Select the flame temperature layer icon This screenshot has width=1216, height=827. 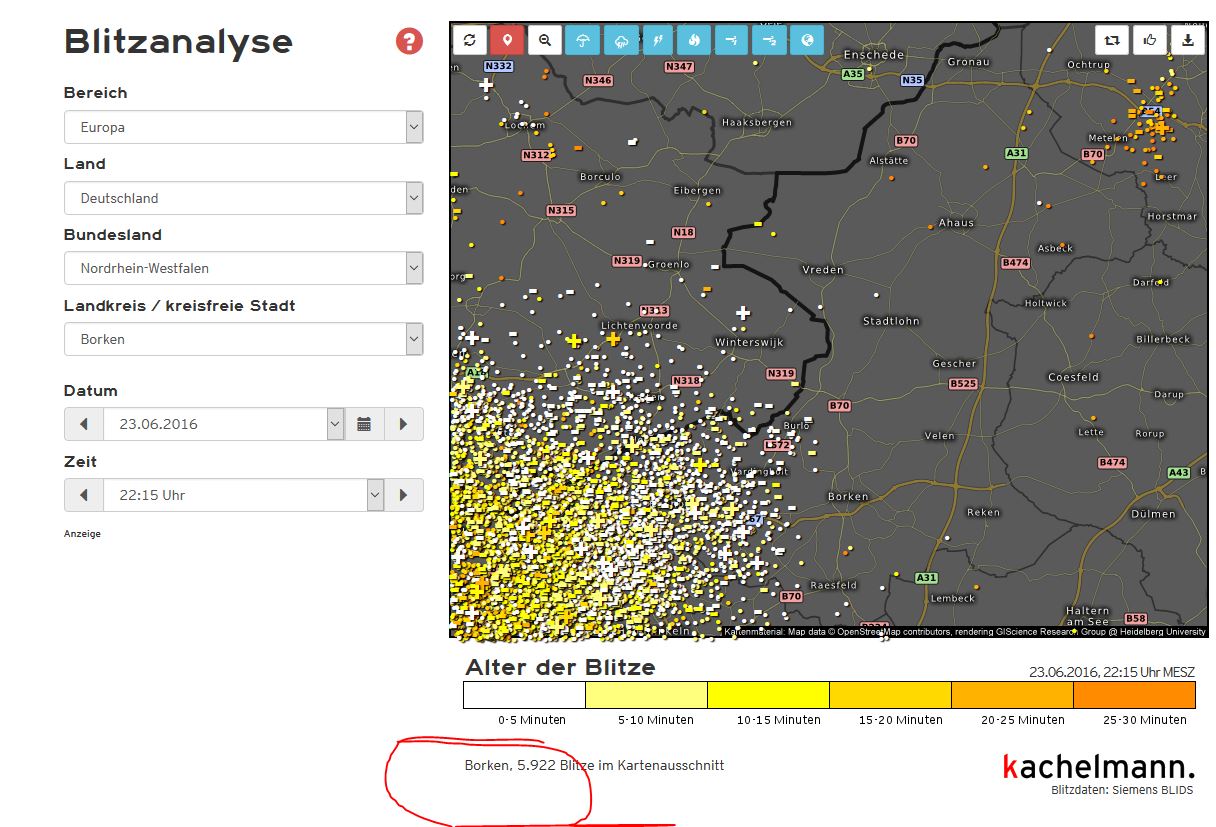(x=694, y=40)
